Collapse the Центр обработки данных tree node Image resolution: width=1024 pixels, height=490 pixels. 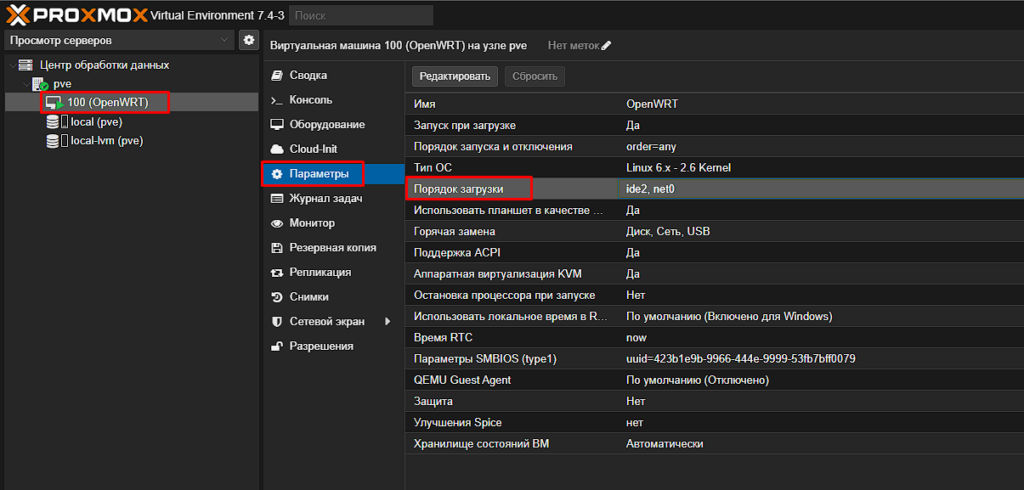point(11,65)
